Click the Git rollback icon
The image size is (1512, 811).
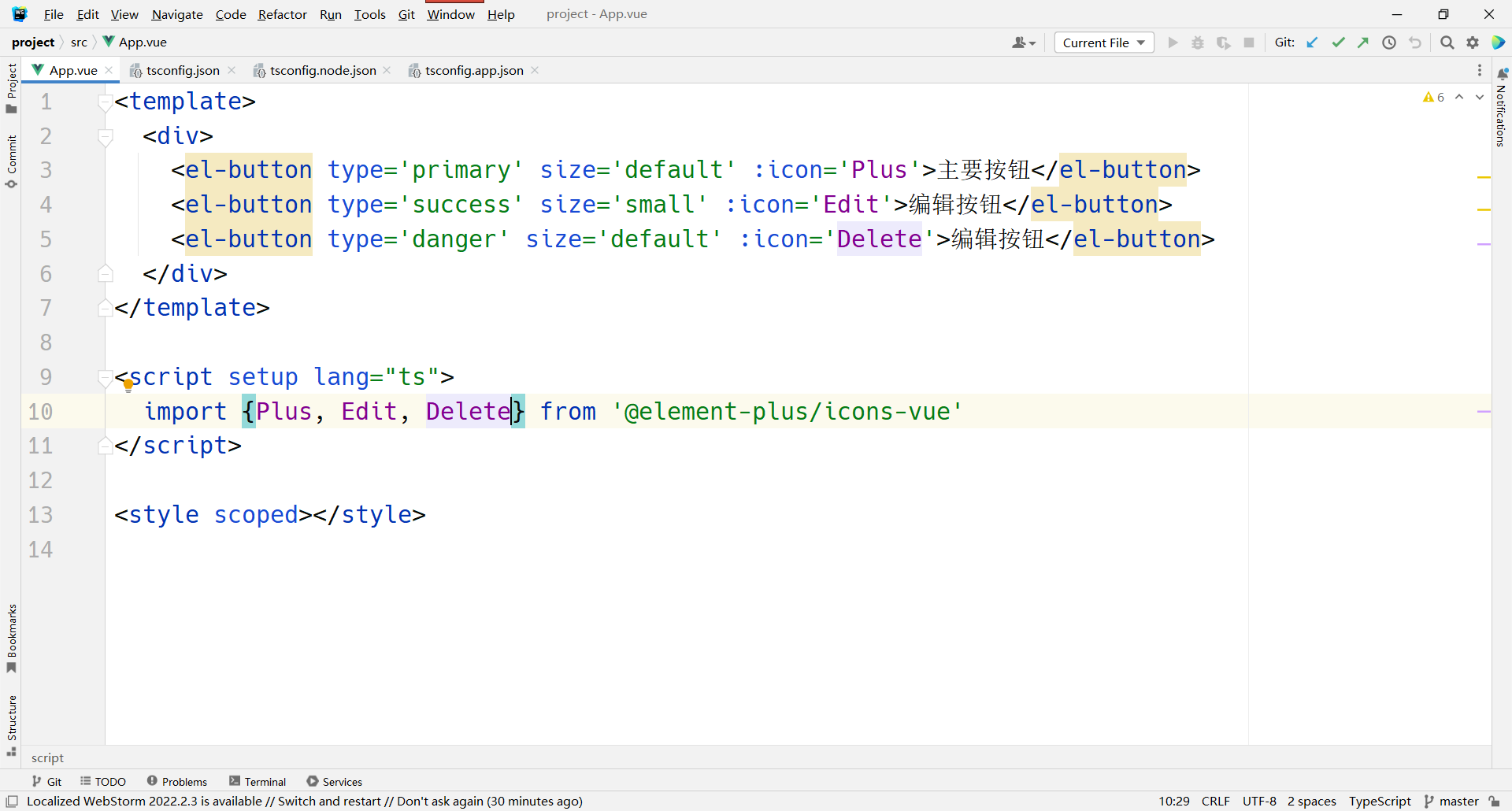coord(1415,43)
